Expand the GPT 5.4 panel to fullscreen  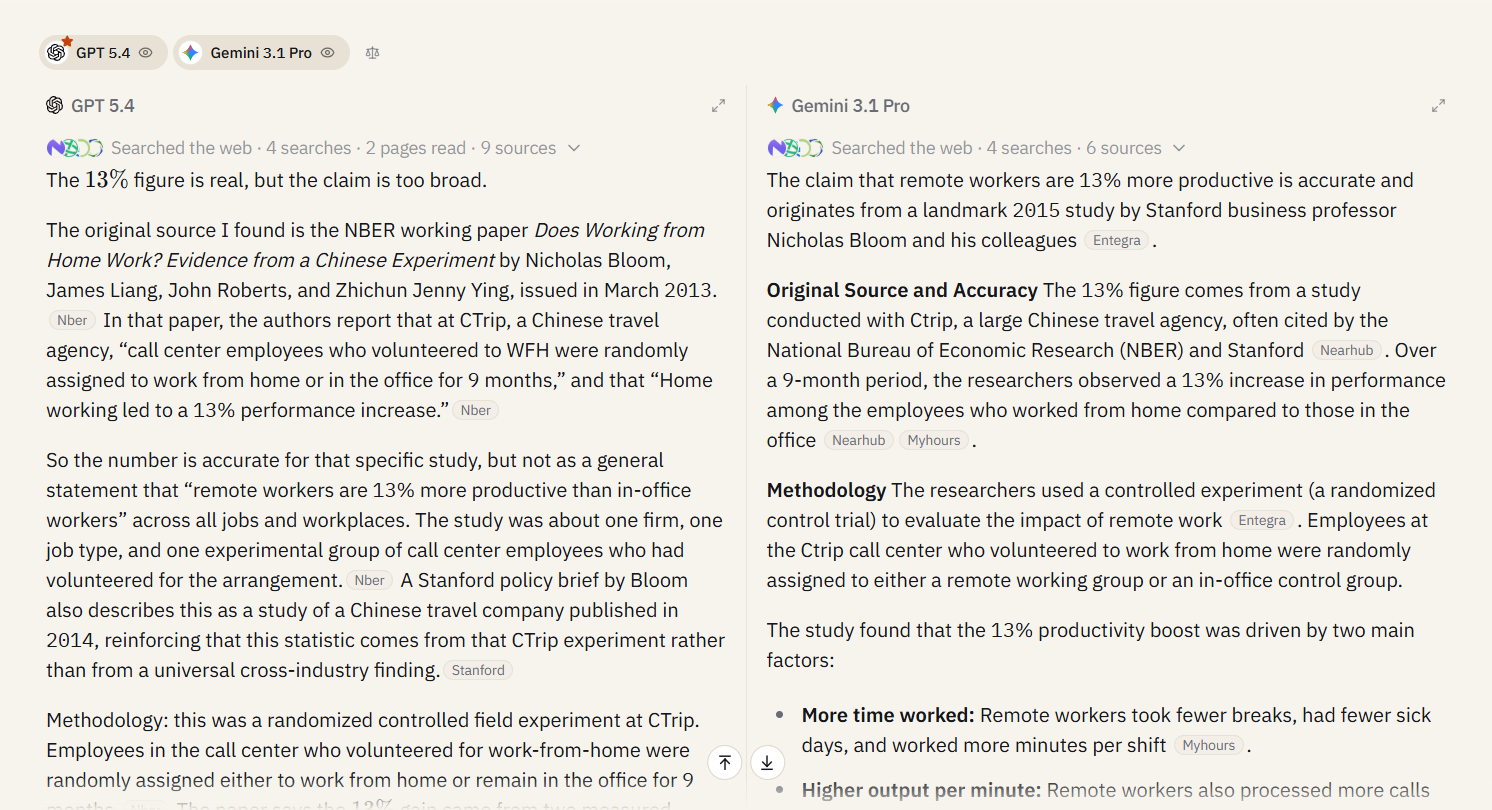point(718,105)
